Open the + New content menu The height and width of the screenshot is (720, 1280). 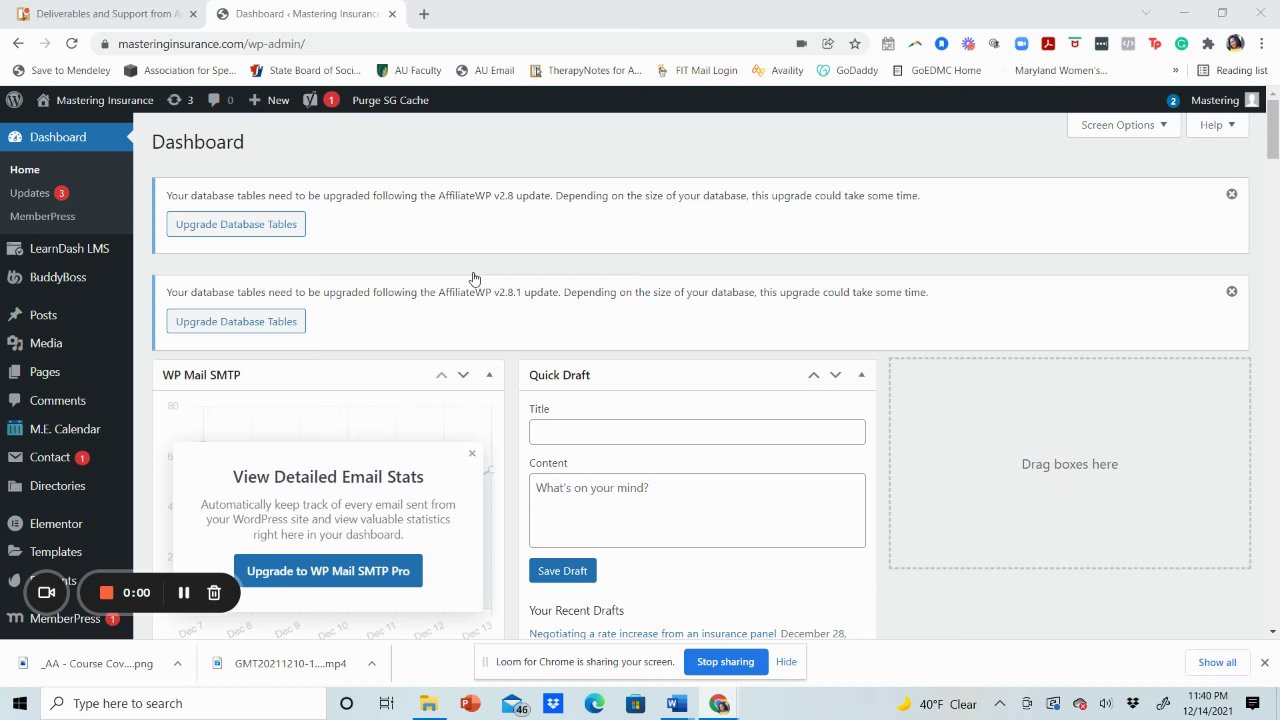click(268, 100)
